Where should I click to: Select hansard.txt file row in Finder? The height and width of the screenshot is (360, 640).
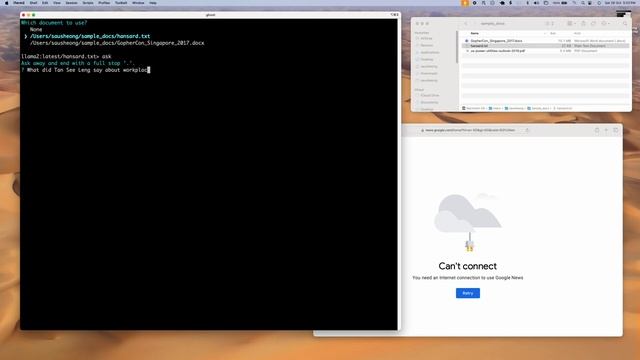click(x=545, y=46)
